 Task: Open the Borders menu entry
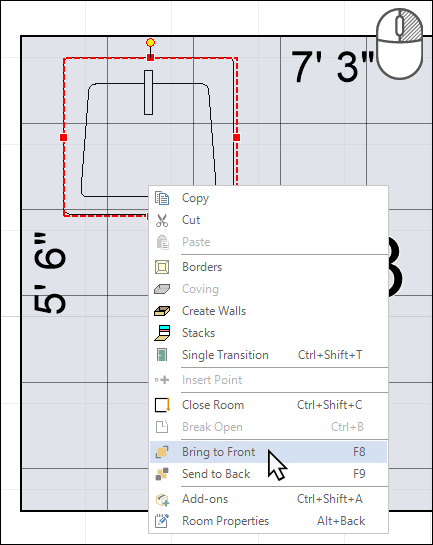[x=268, y=267]
